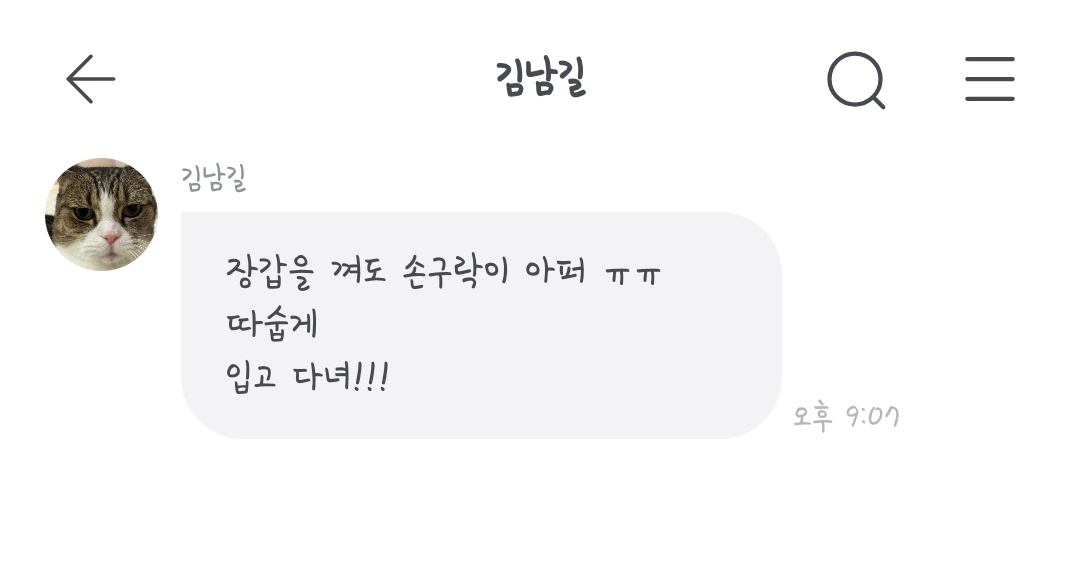Tap the 김남길 chat title in the header
This screenshot has height=575, width=1080.
(541, 78)
